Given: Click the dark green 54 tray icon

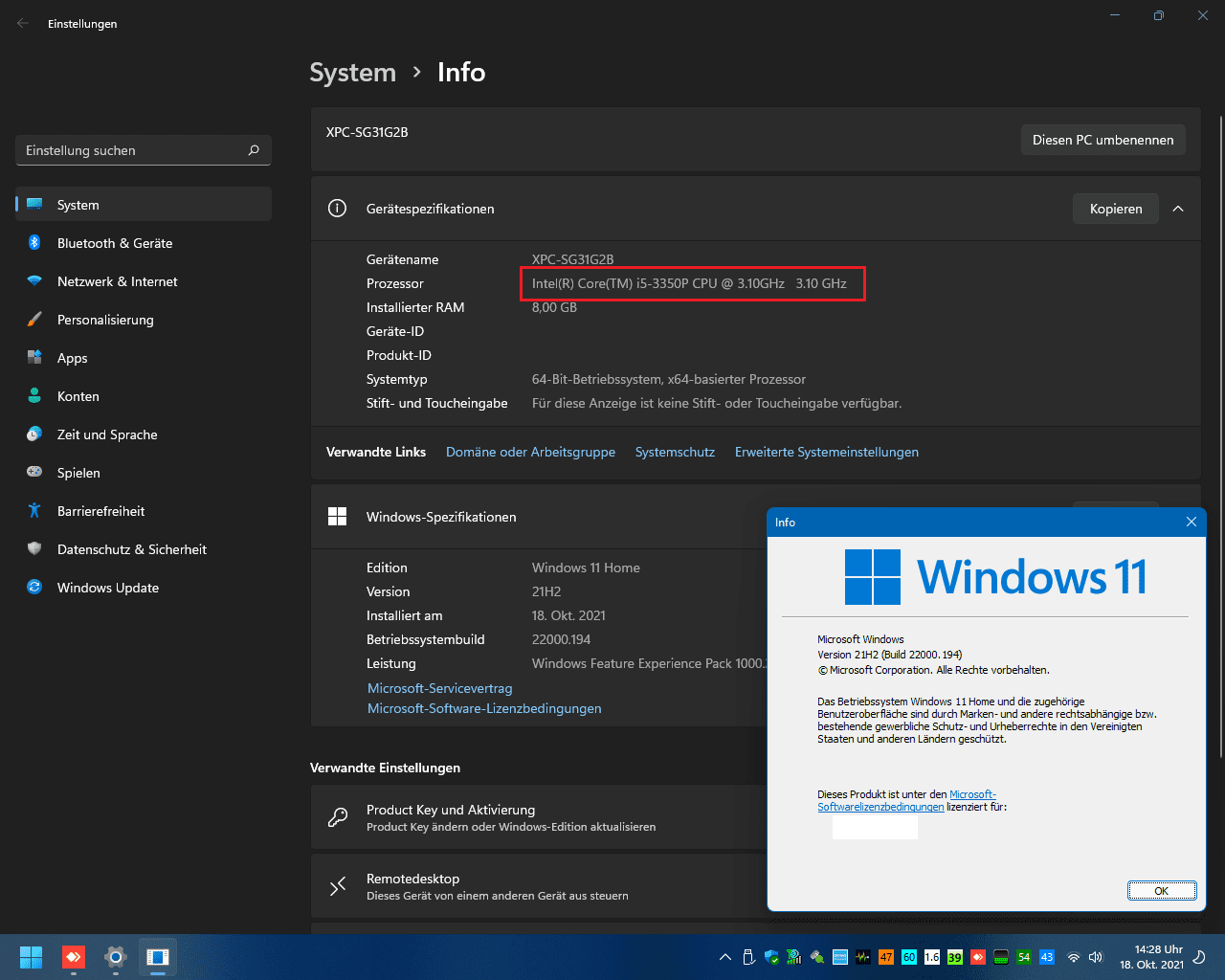Looking at the screenshot, I should (x=1024, y=957).
